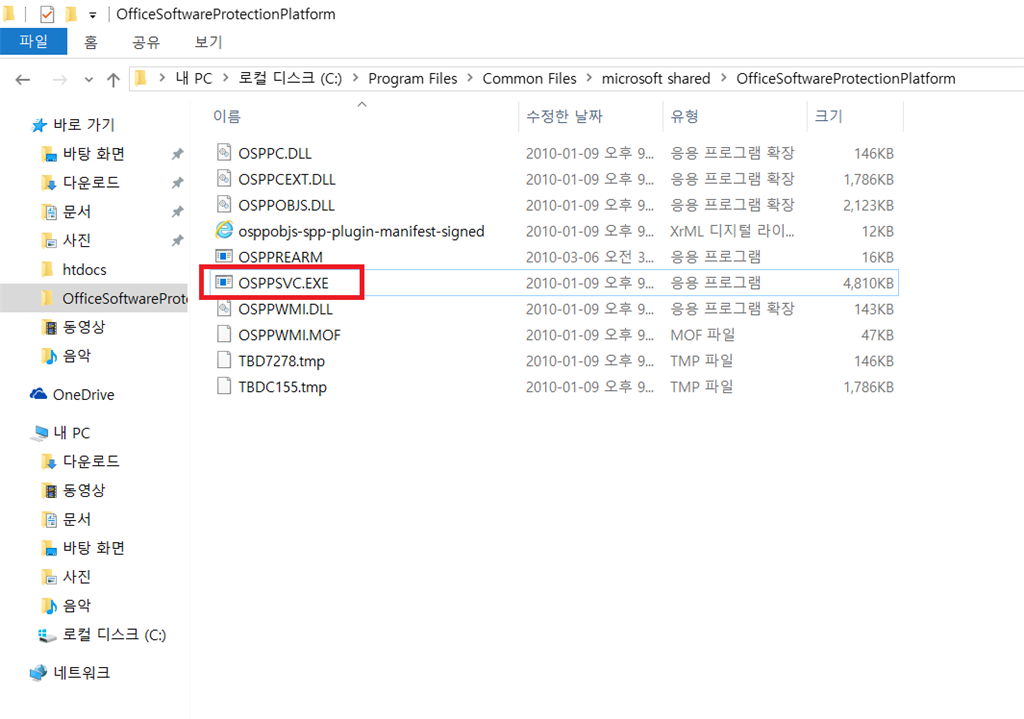Open 다운로드 under 바로 가기
Image resolution: width=1024 pixels, height=719 pixels.
tap(91, 183)
